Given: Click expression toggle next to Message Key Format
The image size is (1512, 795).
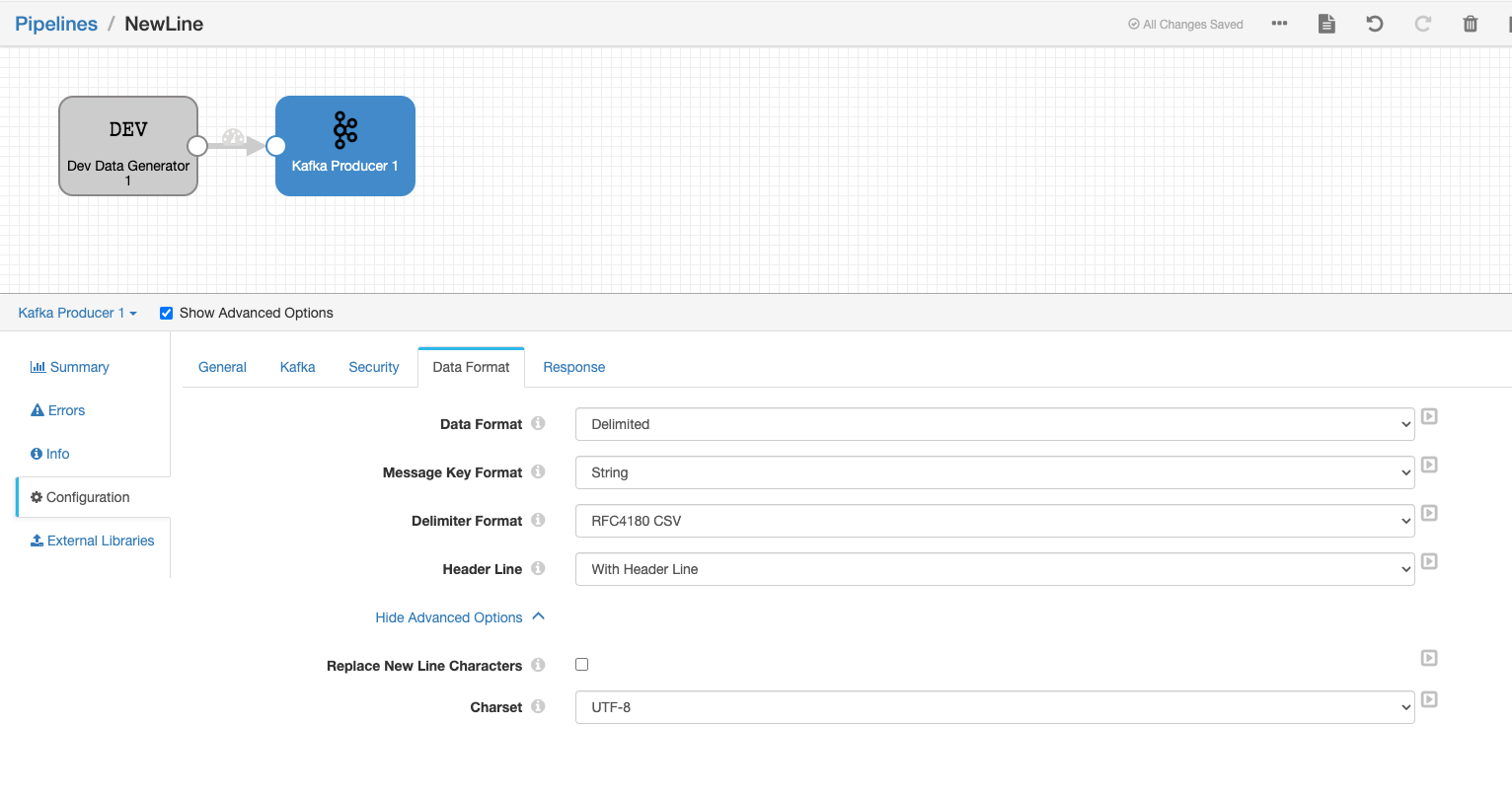Looking at the screenshot, I should [x=1429, y=465].
